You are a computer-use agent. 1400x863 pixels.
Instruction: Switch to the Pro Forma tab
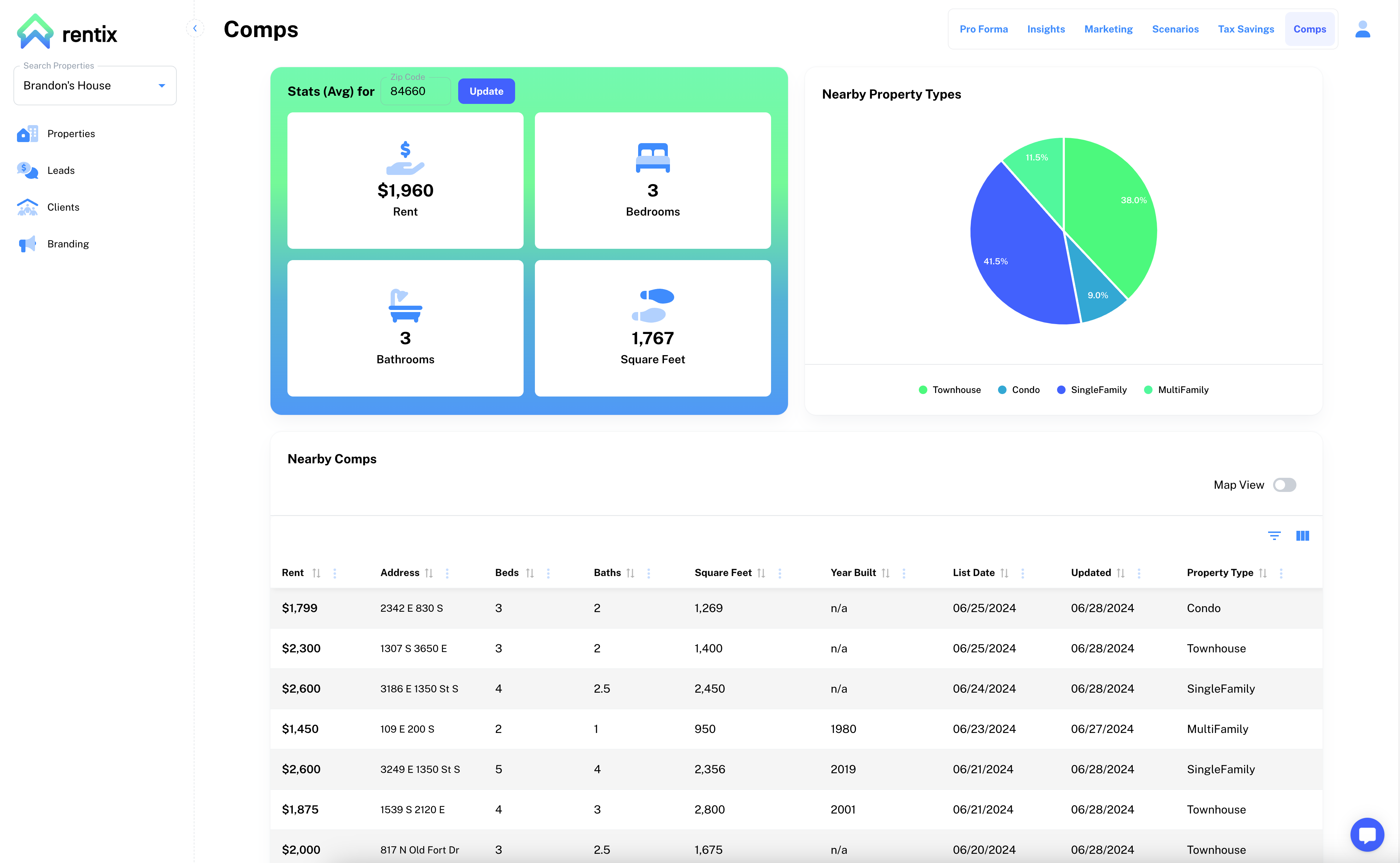[983, 29]
